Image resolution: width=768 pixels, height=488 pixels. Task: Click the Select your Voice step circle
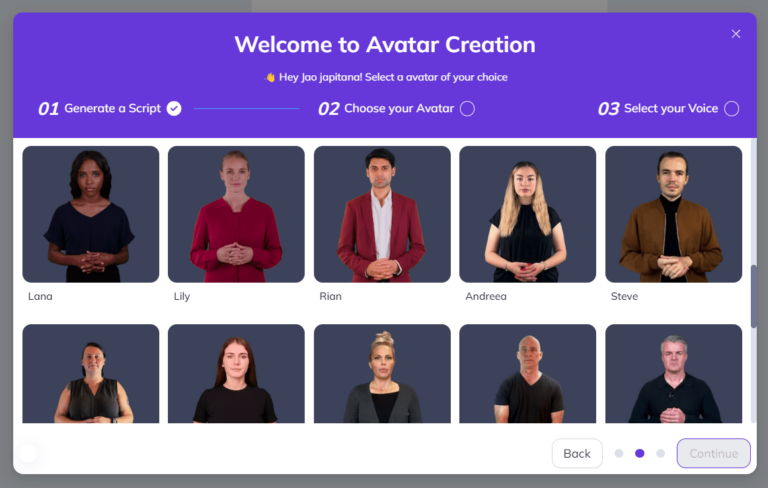732,108
